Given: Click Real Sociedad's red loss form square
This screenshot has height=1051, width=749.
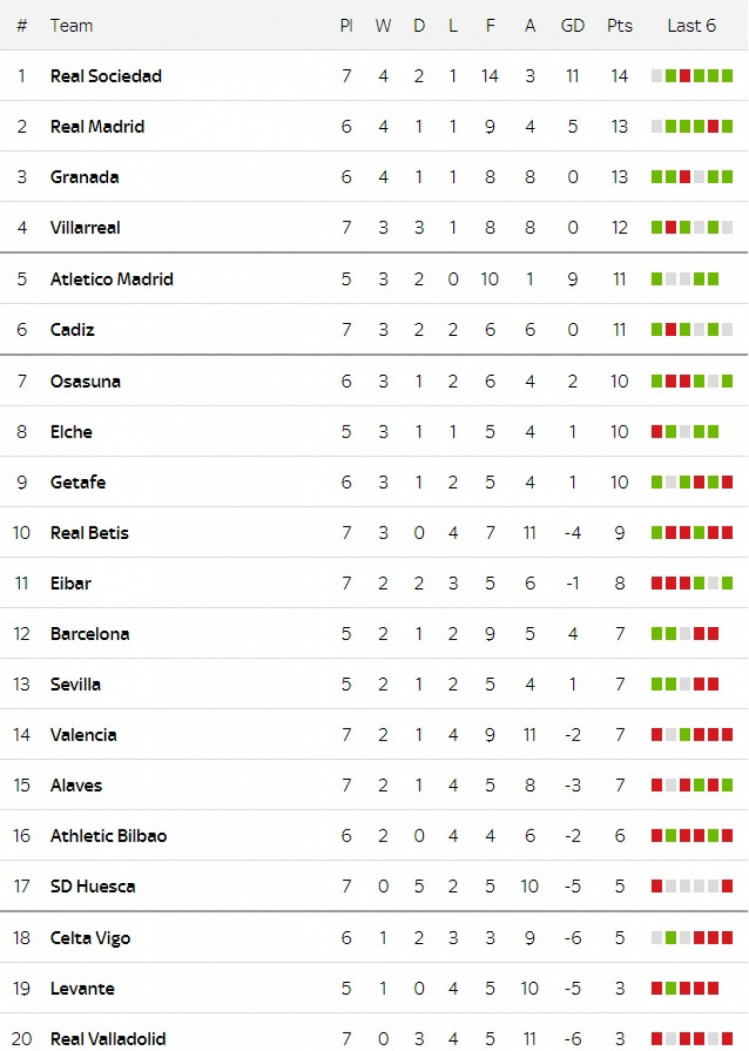Looking at the screenshot, I should pyautogui.click(x=685, y=76).
